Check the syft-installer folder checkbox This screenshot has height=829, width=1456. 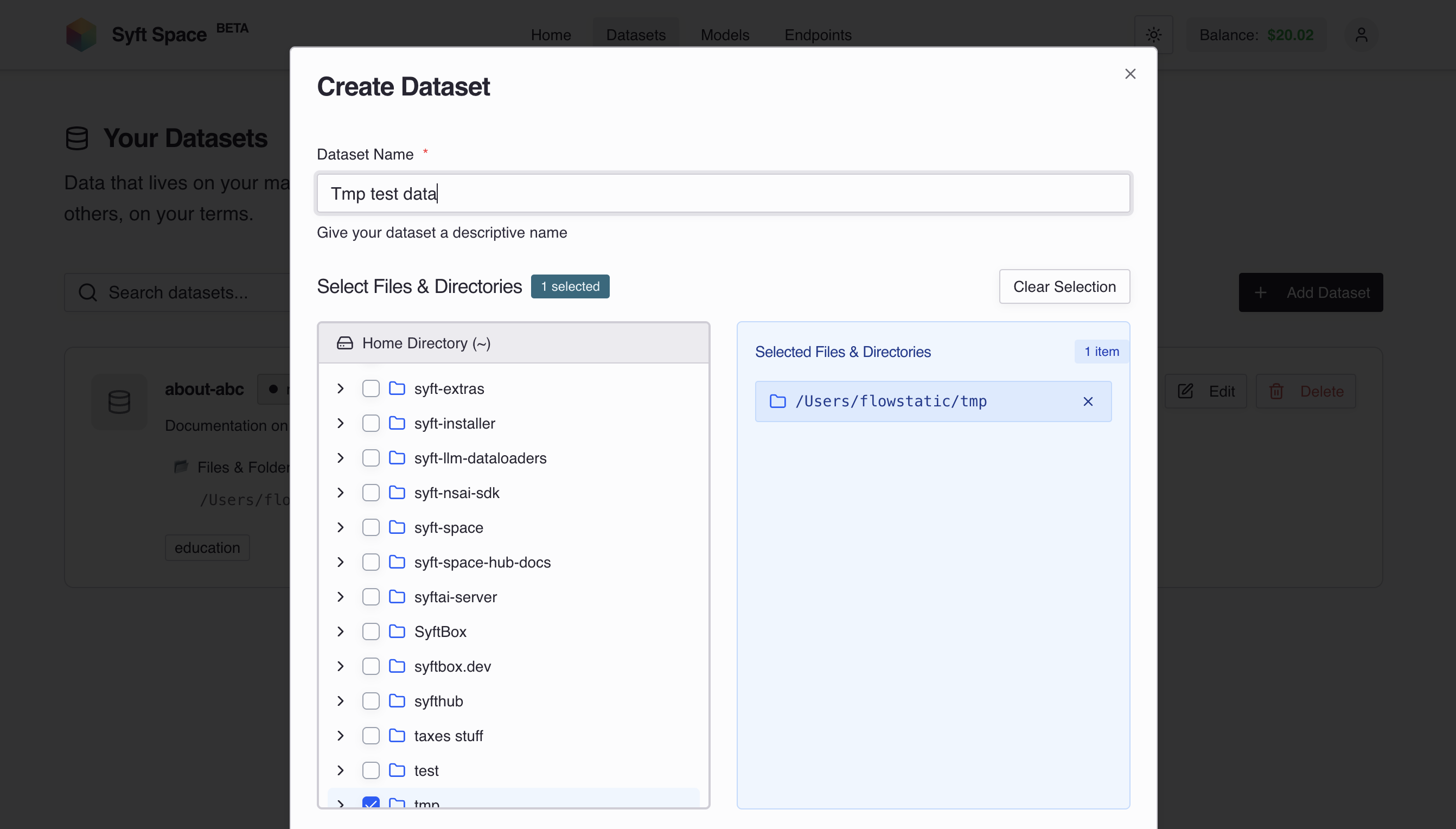coord(371,423)
